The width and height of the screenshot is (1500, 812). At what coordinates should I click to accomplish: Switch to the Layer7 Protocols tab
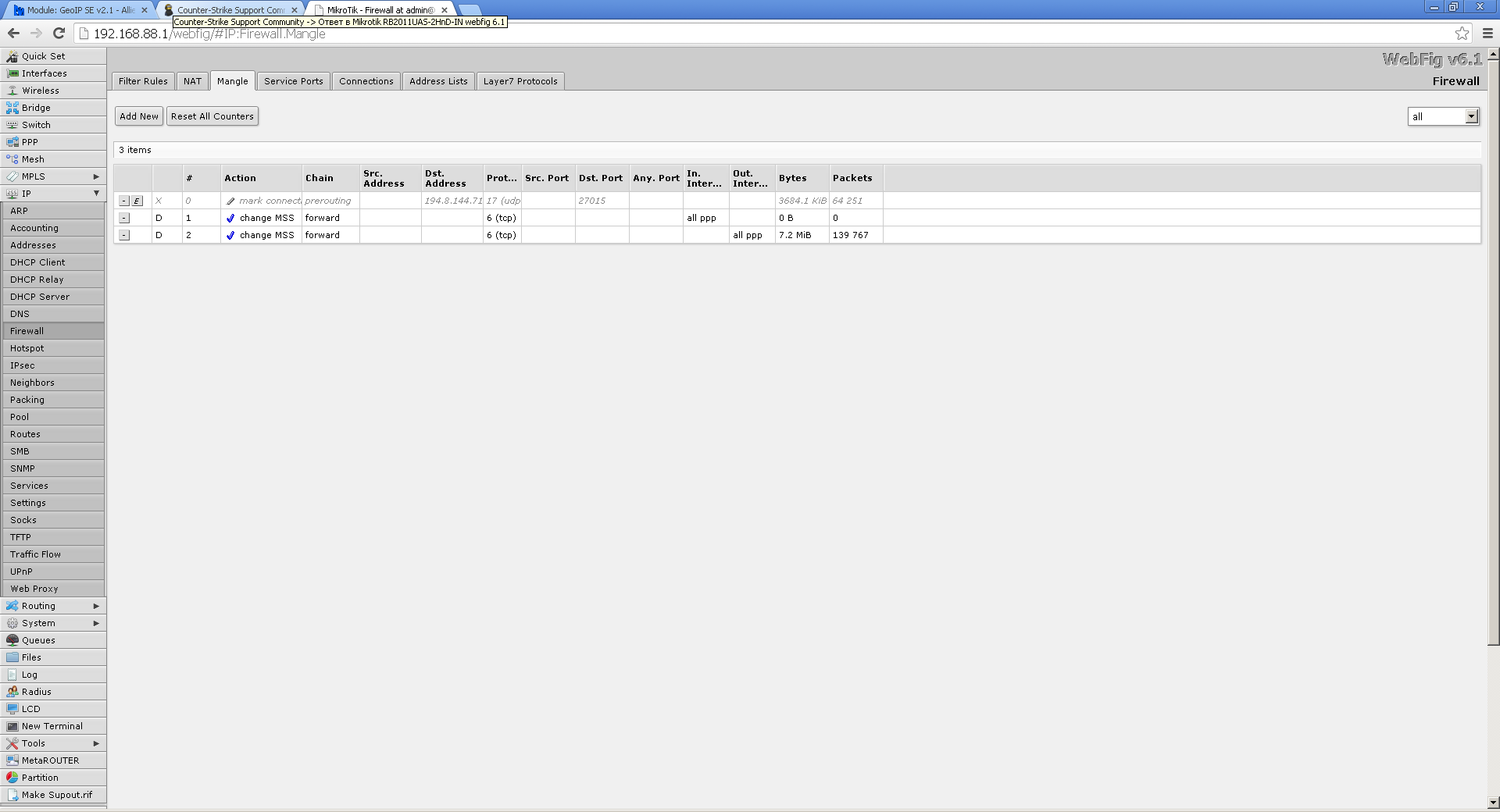pos(520,81)
